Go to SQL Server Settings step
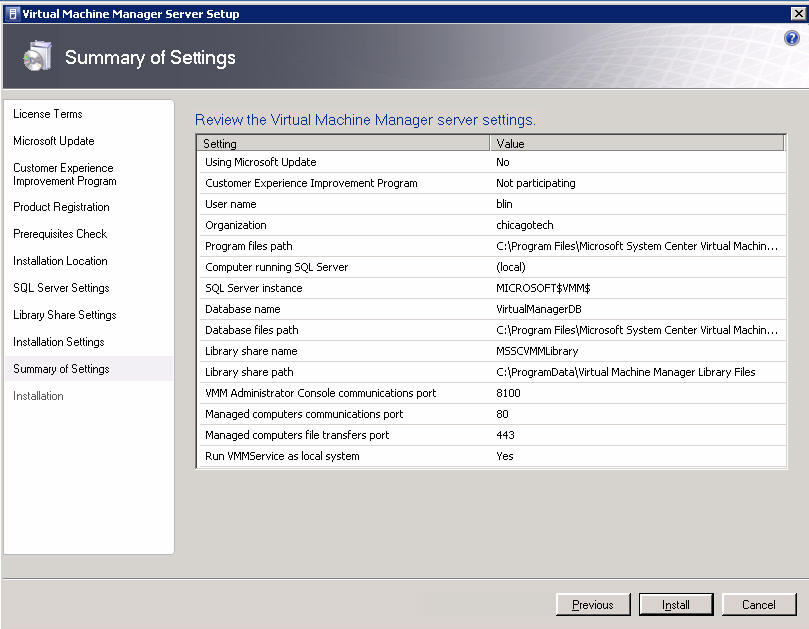 tap(61, 288)
